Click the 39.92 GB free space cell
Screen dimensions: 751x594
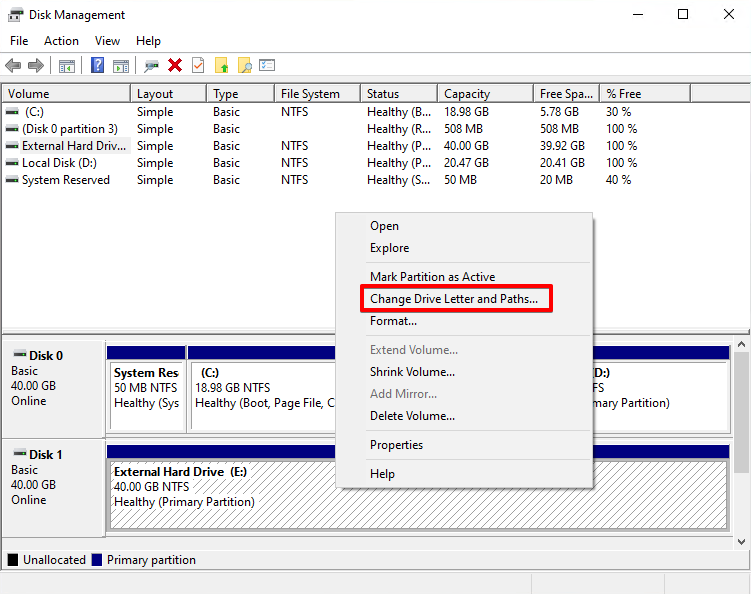(x=562, y=146)
